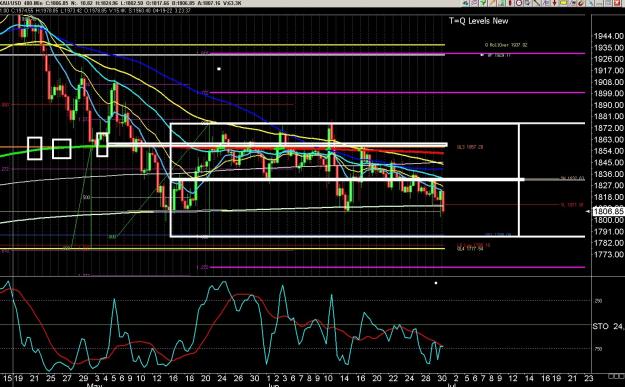Click the current price tag 1806.85

[x=609, y=211]
